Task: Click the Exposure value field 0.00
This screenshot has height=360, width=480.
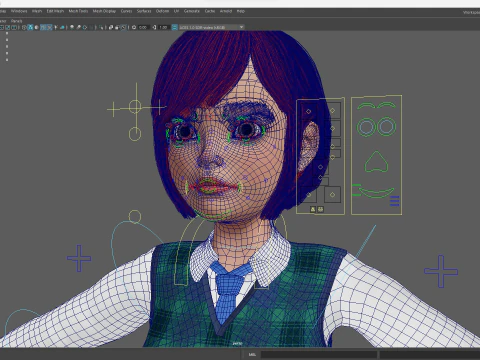Action: click(143, 27)
